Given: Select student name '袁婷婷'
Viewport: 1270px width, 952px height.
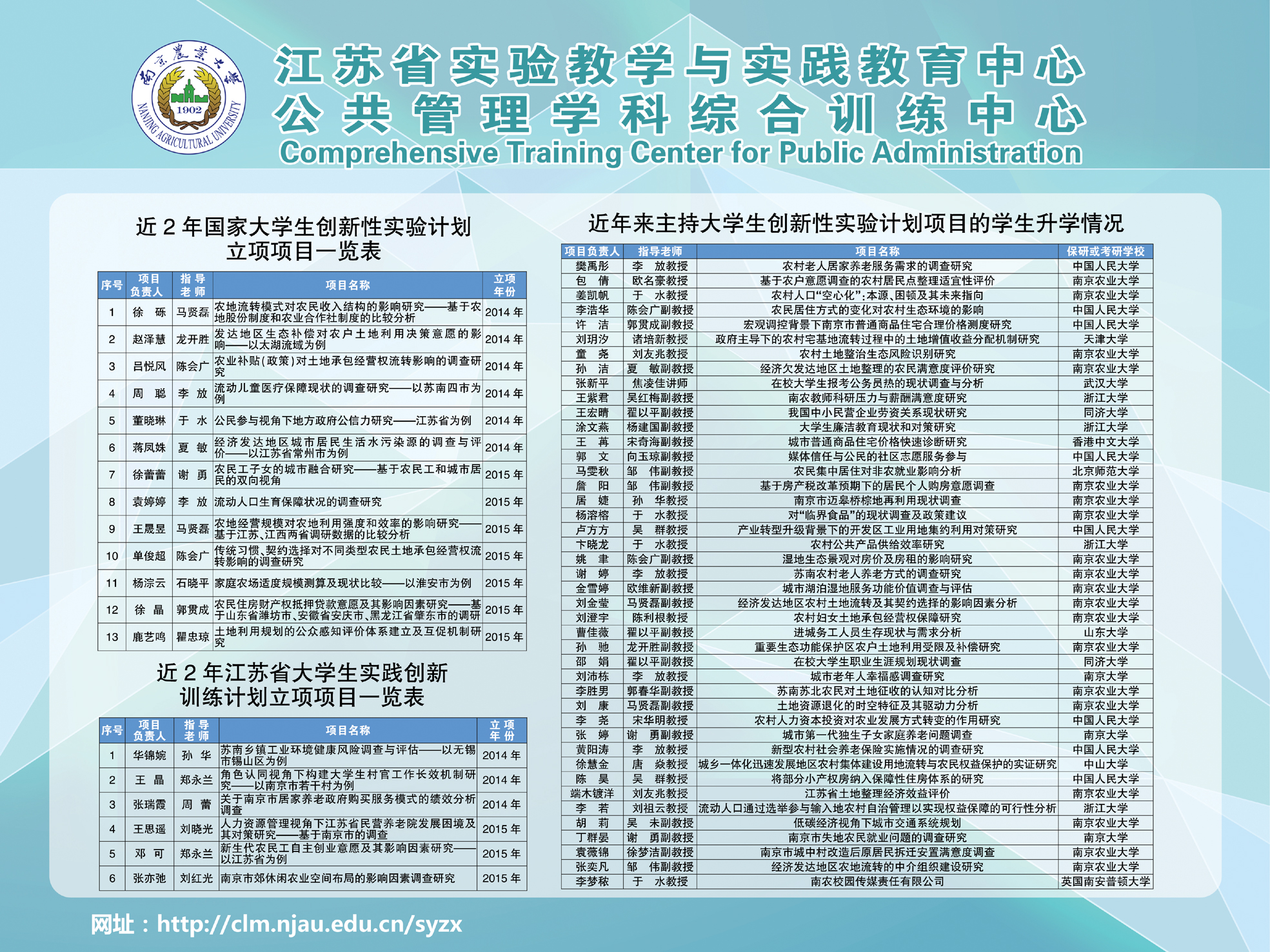Looking at the screenshot, I should point(149,502).
